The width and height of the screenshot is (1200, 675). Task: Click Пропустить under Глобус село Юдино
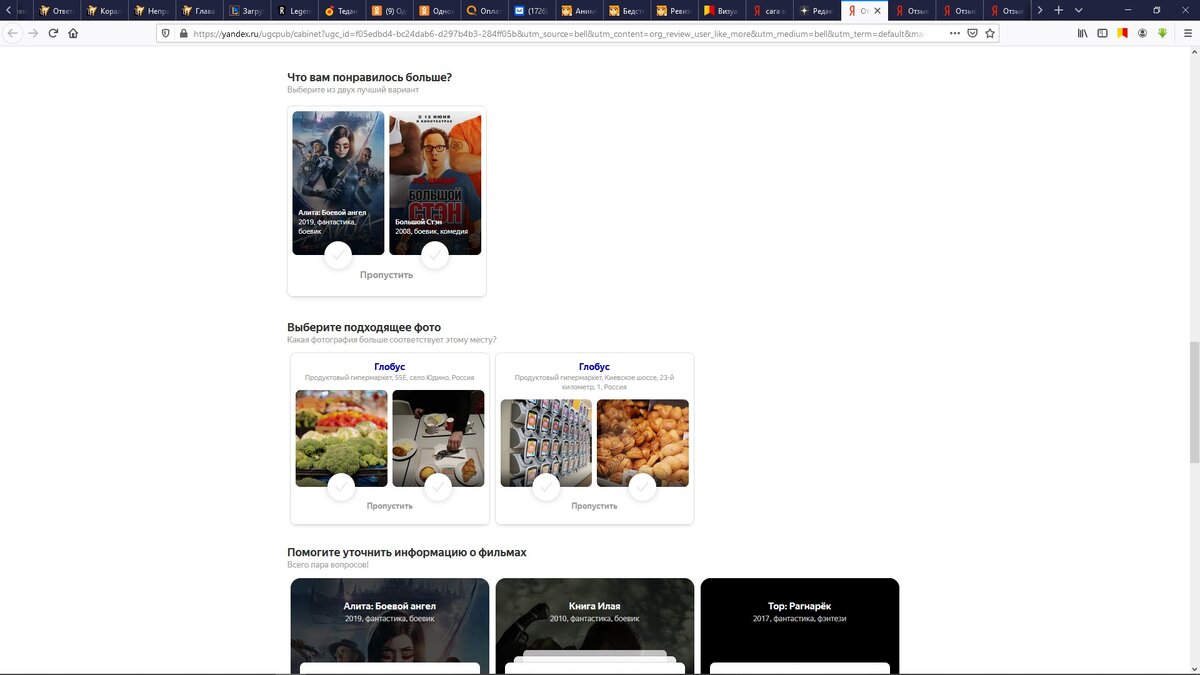click(x=389, y=506)
